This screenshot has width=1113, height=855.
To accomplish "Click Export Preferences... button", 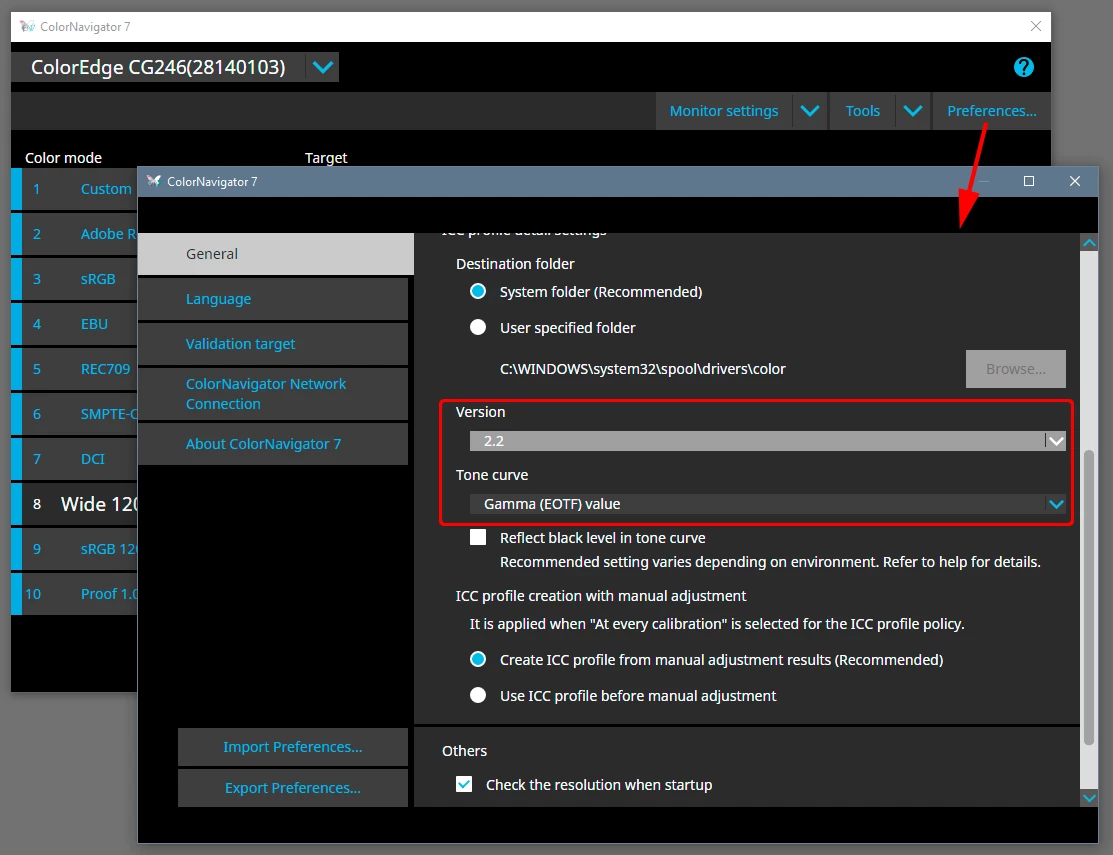I will pos(292,788).
